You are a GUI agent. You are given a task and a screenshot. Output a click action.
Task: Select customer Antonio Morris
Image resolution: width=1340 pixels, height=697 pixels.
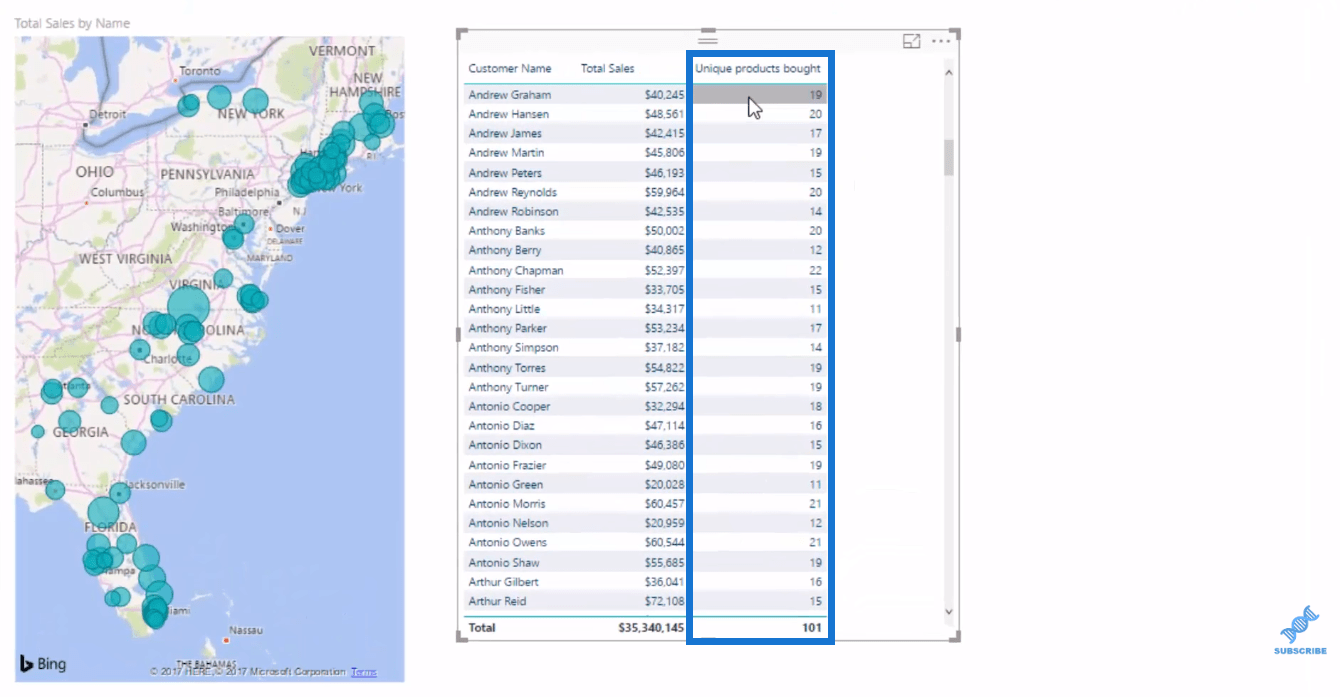507,504
